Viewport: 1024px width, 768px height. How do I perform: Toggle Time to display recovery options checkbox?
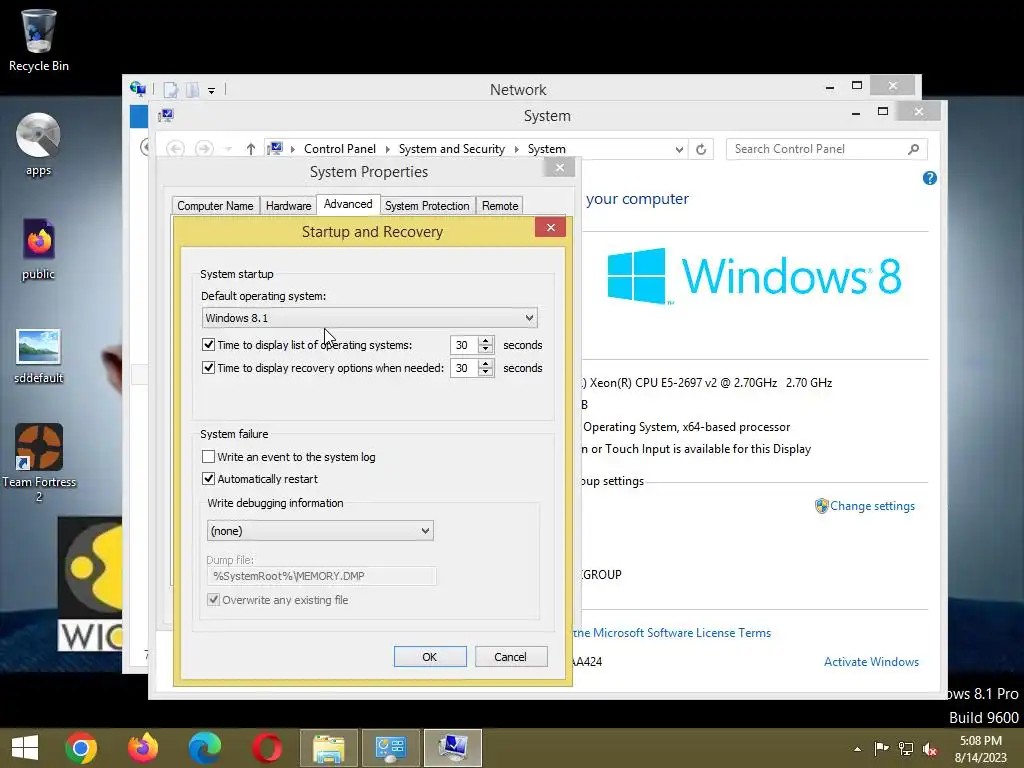point(208,367)
